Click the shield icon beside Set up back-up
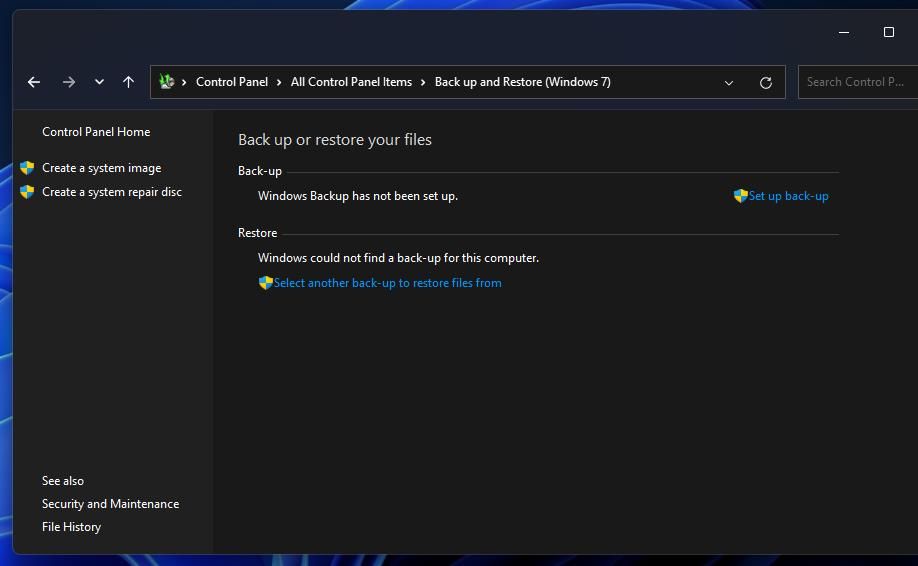This screenshot has height=566, width=918. point(740,196)
